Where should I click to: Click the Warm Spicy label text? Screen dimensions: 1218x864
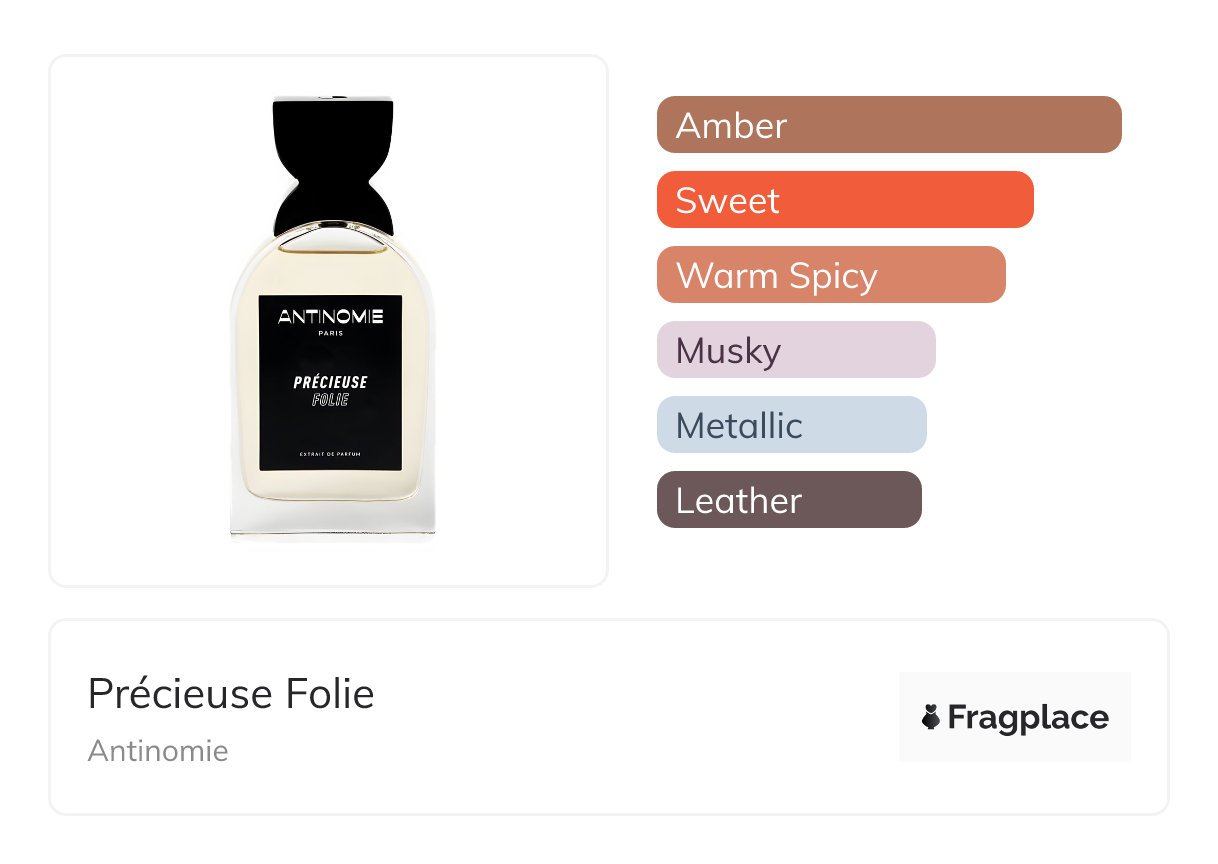click(777, 275)
